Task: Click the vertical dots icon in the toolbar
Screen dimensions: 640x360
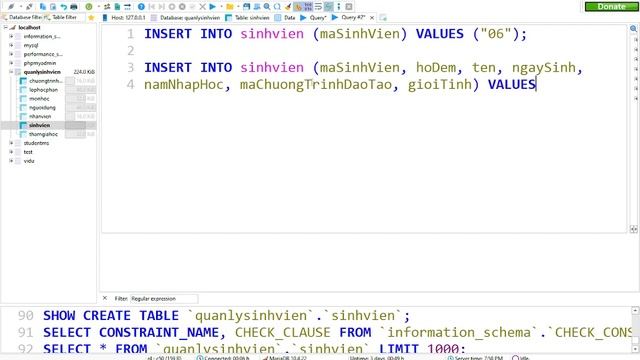Action: [338, 7]
